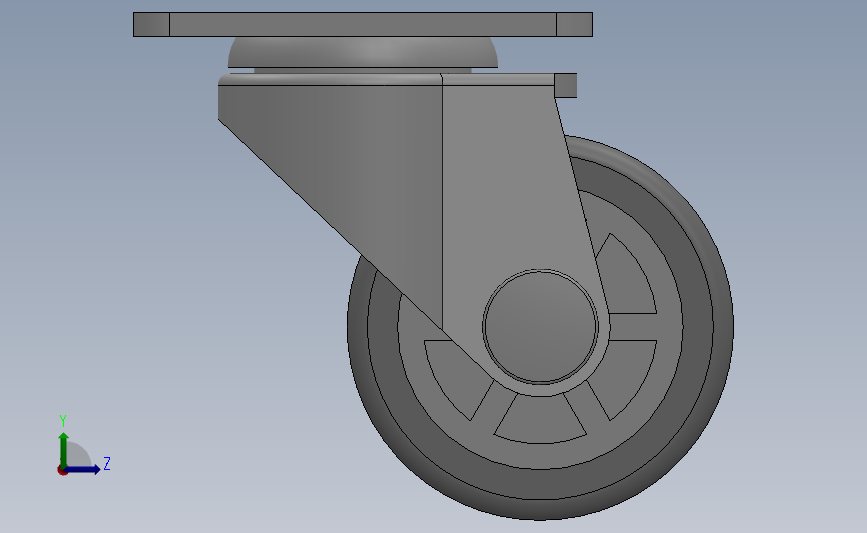
Task: Select the caster's top mounting plate
Action: [363, 24]
